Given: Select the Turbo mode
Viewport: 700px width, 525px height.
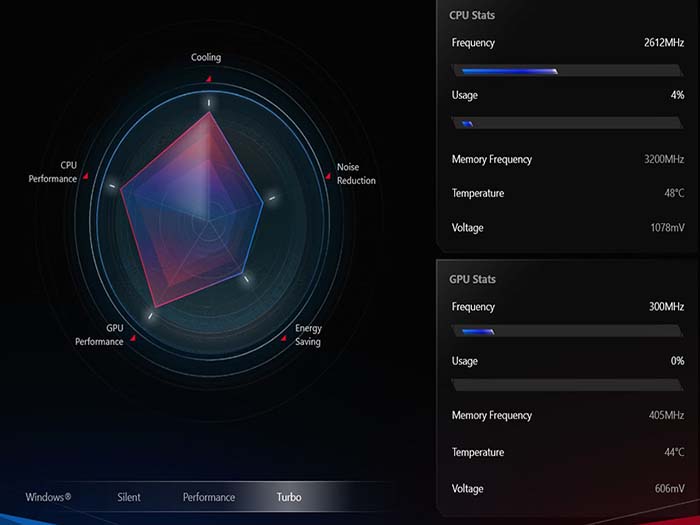Looking at the screenshot, I should click(289, 497).
